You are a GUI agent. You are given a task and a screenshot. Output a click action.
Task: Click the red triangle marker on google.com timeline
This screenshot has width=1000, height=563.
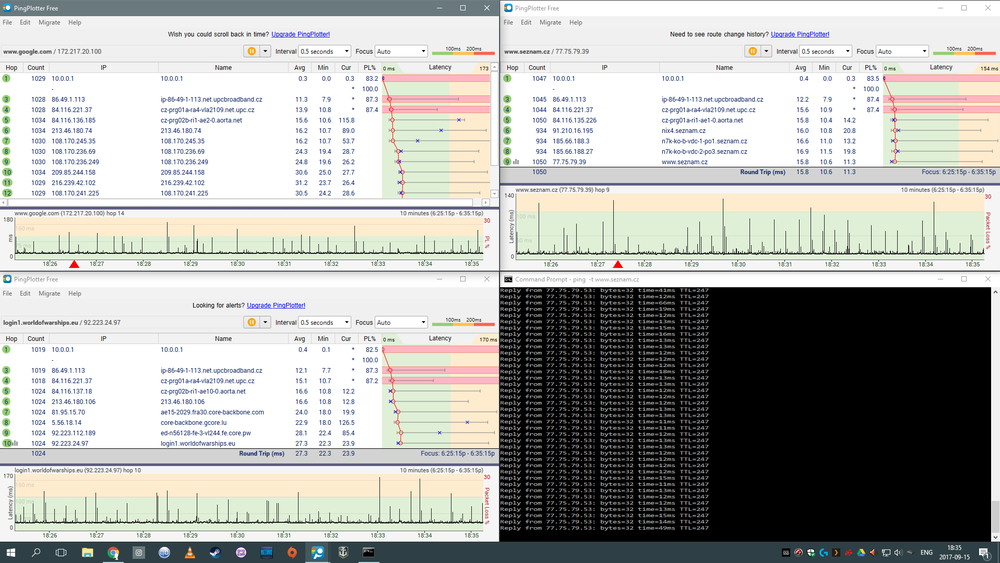[x=74, y=265]
